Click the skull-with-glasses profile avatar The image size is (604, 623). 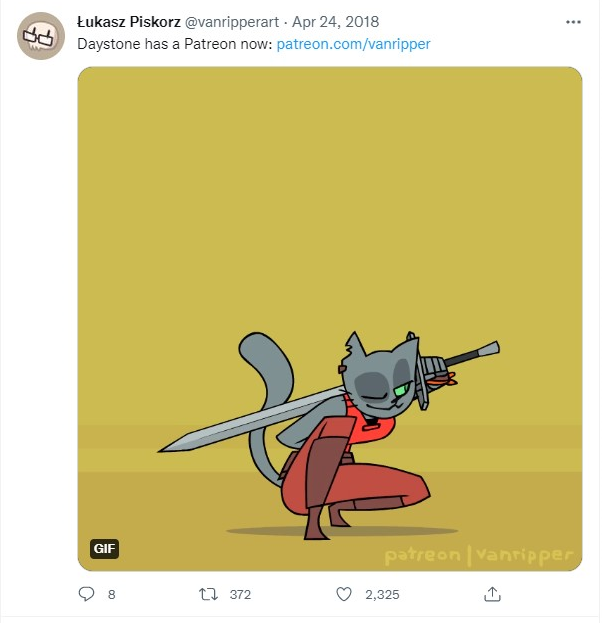click(41, 36)
